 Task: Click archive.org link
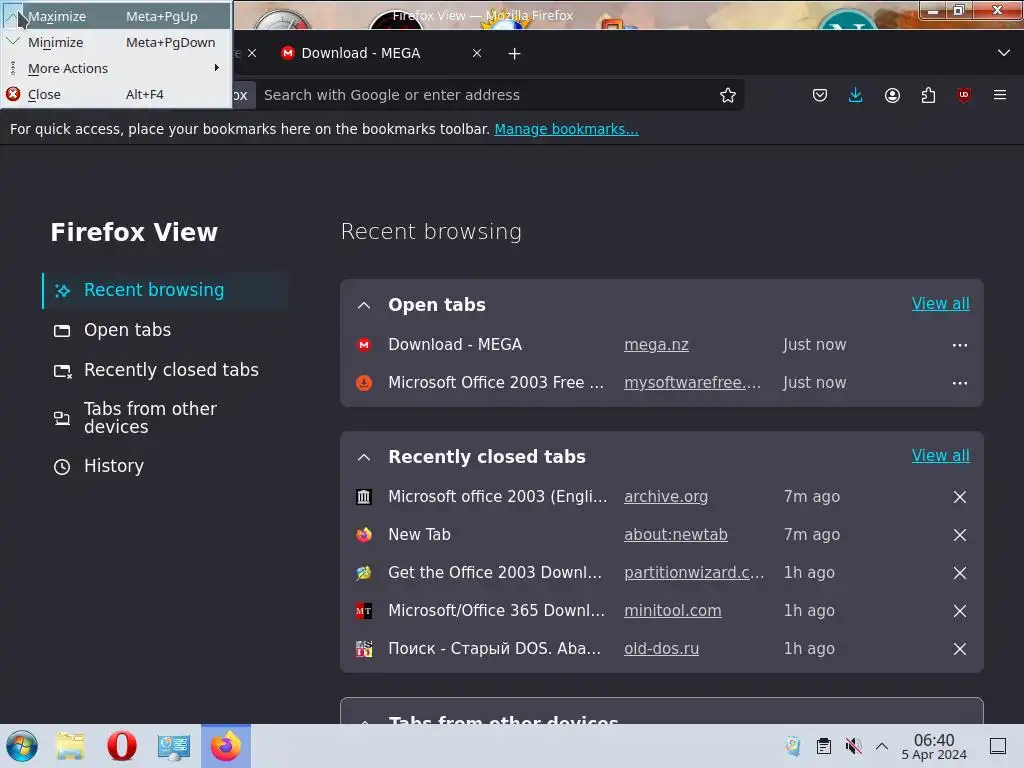[x=665, y=497]
